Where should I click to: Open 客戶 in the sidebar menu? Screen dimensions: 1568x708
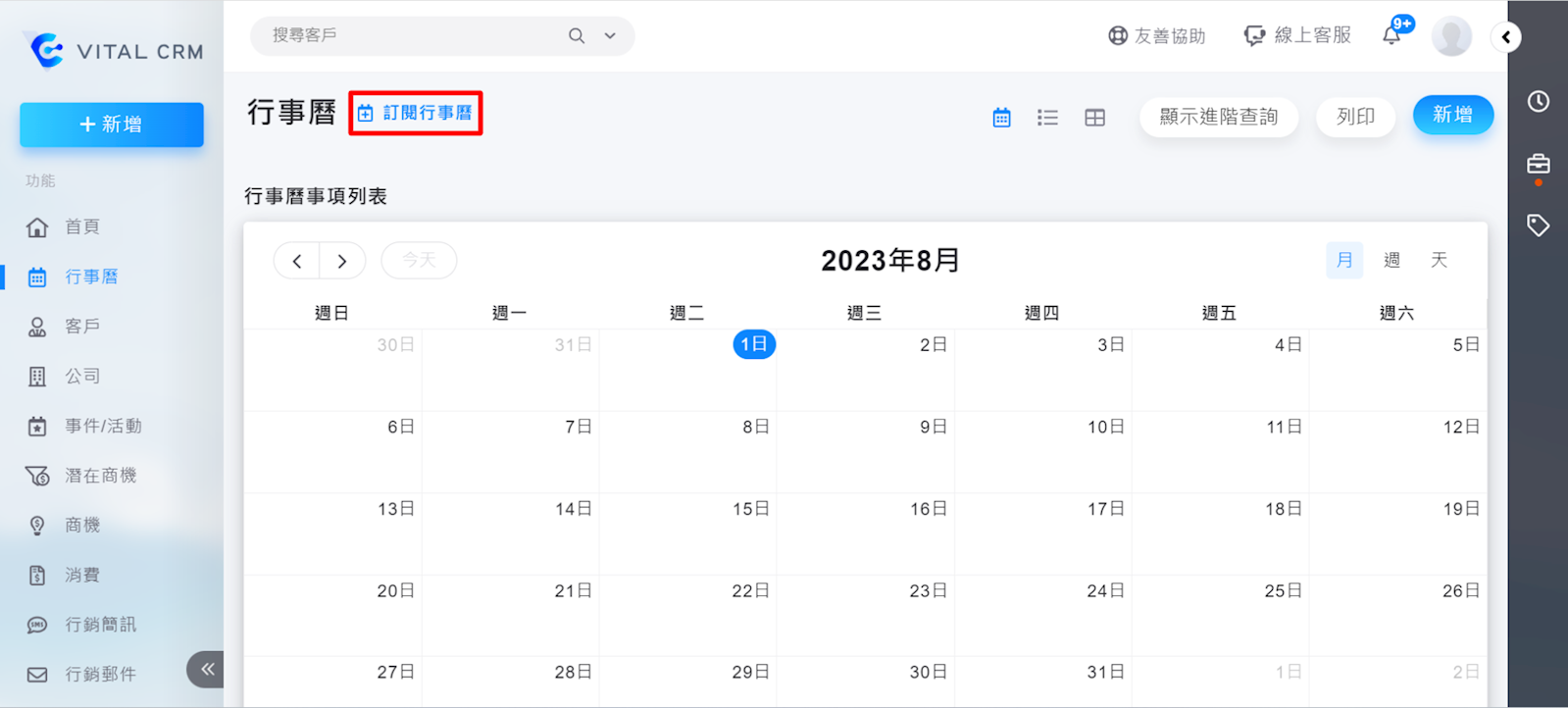click(82, 327)
